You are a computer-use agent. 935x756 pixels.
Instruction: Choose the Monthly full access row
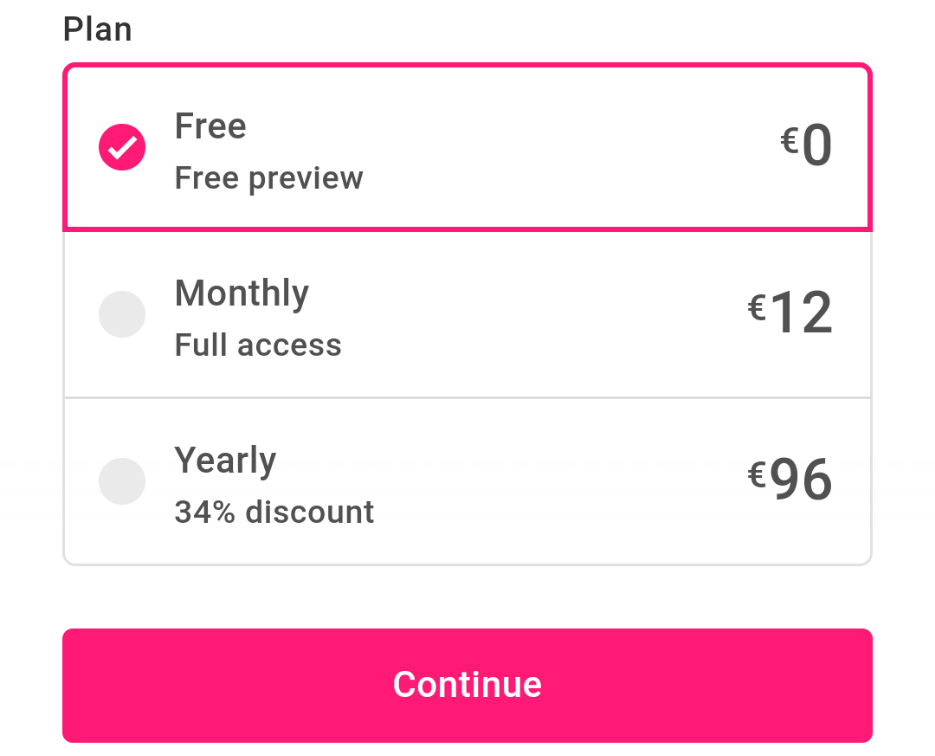pos(468,314)
